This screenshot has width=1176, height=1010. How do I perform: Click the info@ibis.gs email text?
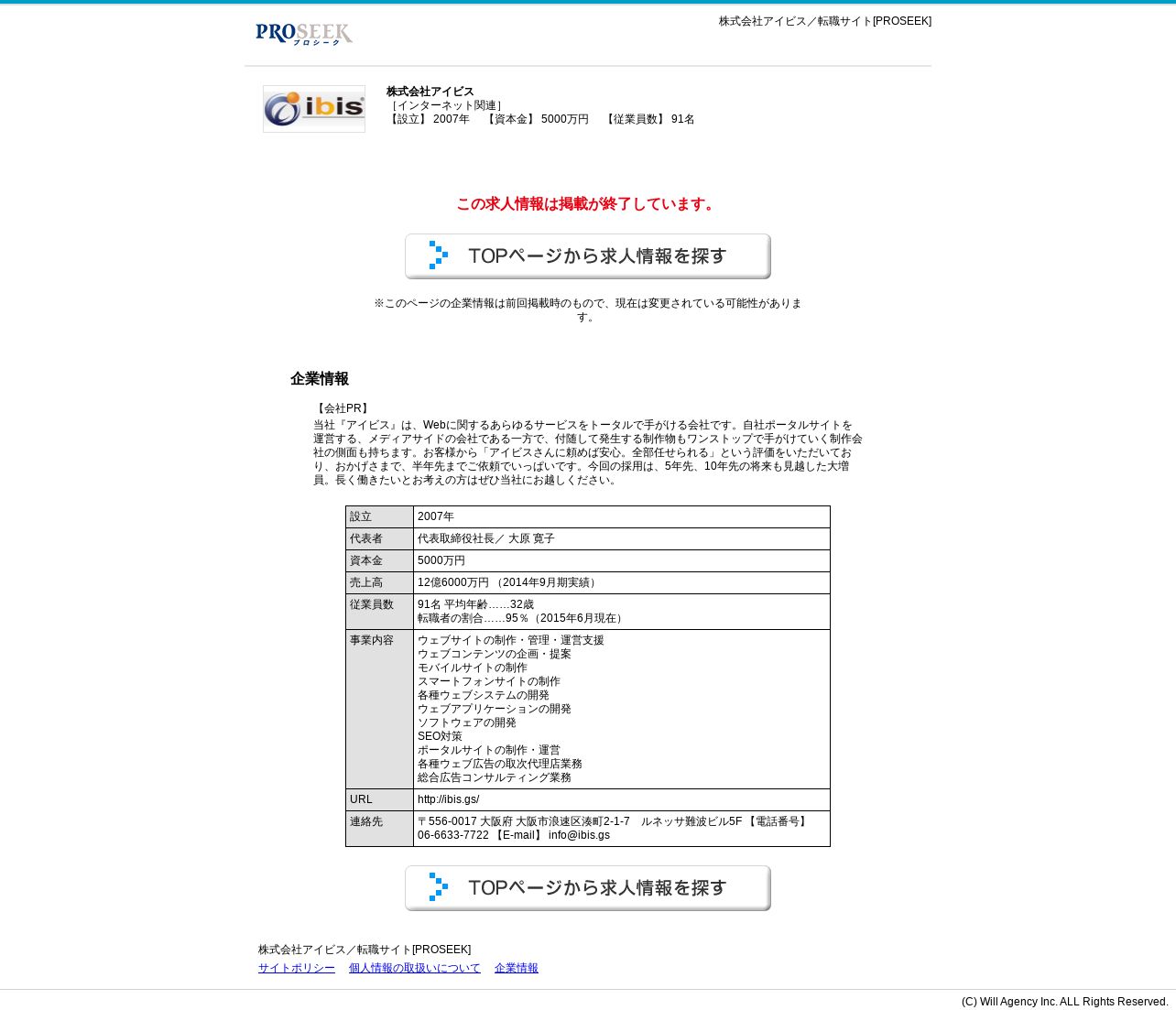579,835
